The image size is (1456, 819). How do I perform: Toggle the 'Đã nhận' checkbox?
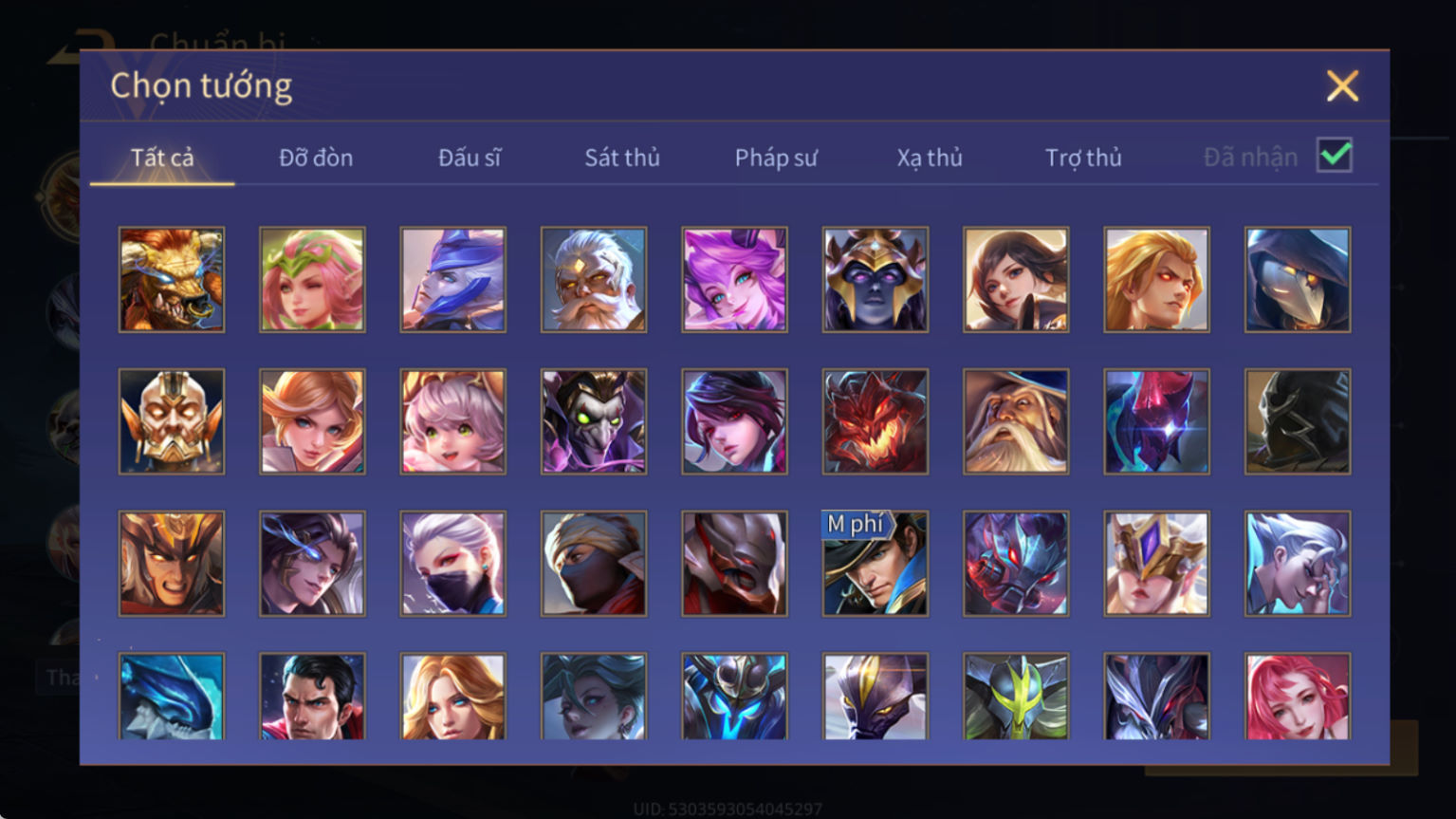point(1335,155)
